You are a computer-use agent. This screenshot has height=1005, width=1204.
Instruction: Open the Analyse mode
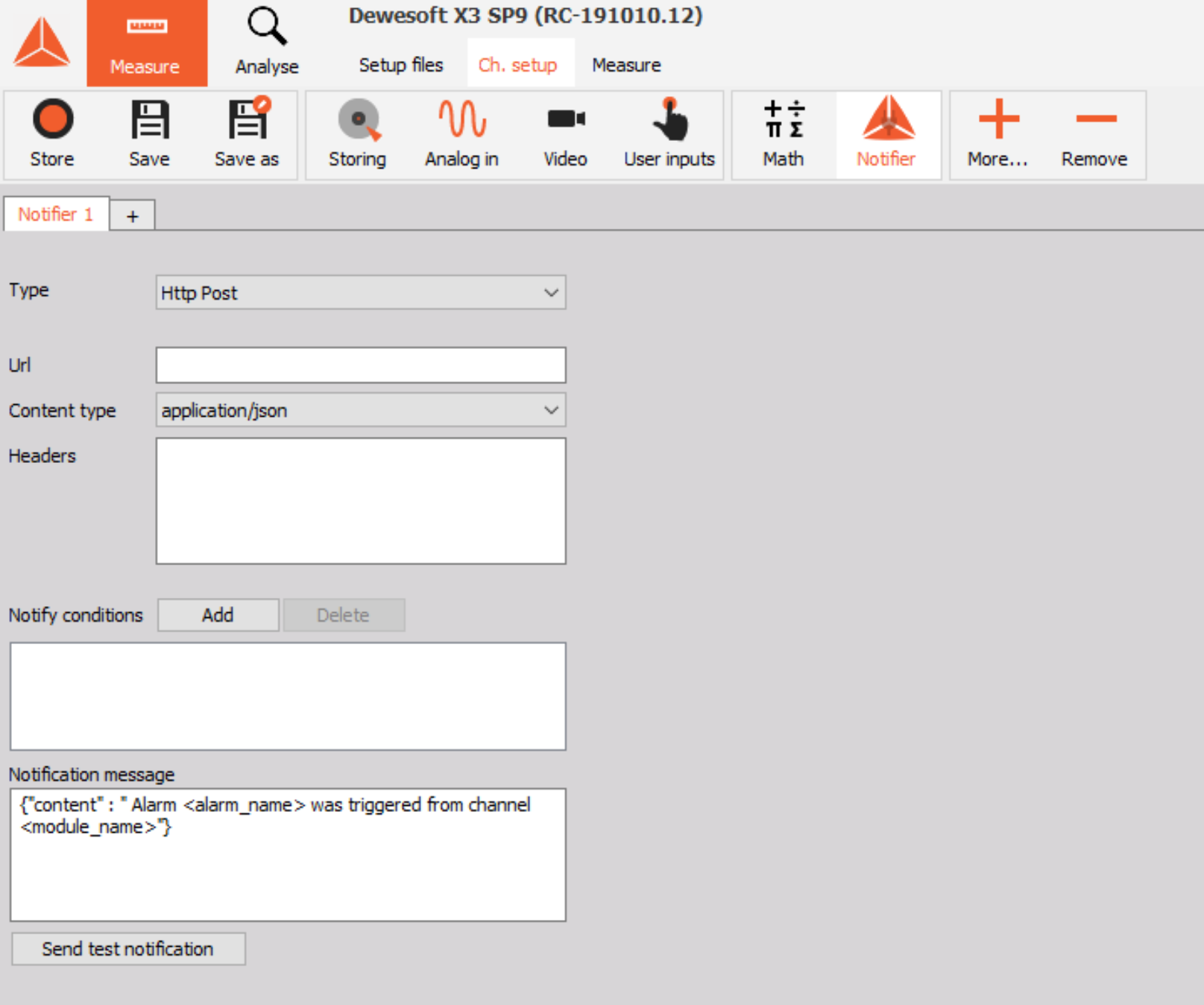click(x=267, y=43)
